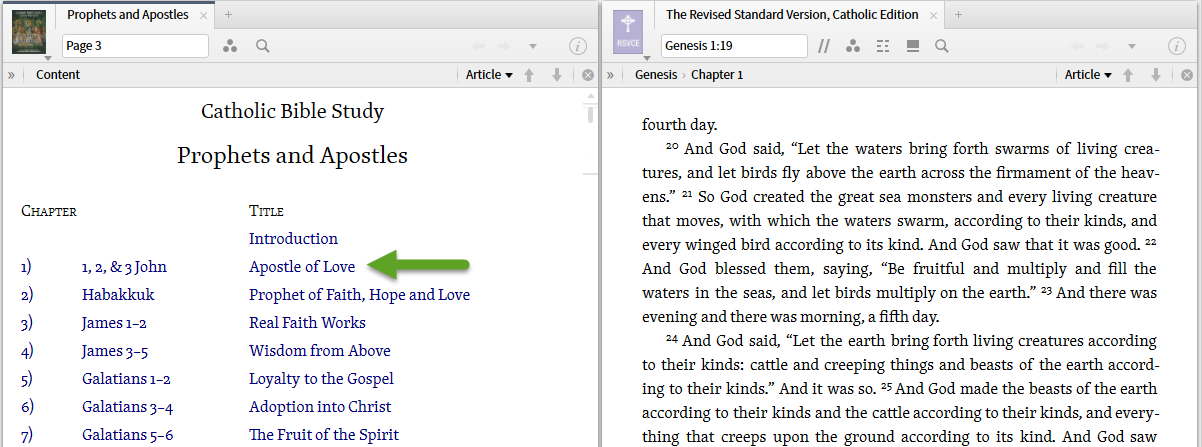Open the Loyalty to the Gospel link
Screen dimensions: 1202x447
coord(321,379)
